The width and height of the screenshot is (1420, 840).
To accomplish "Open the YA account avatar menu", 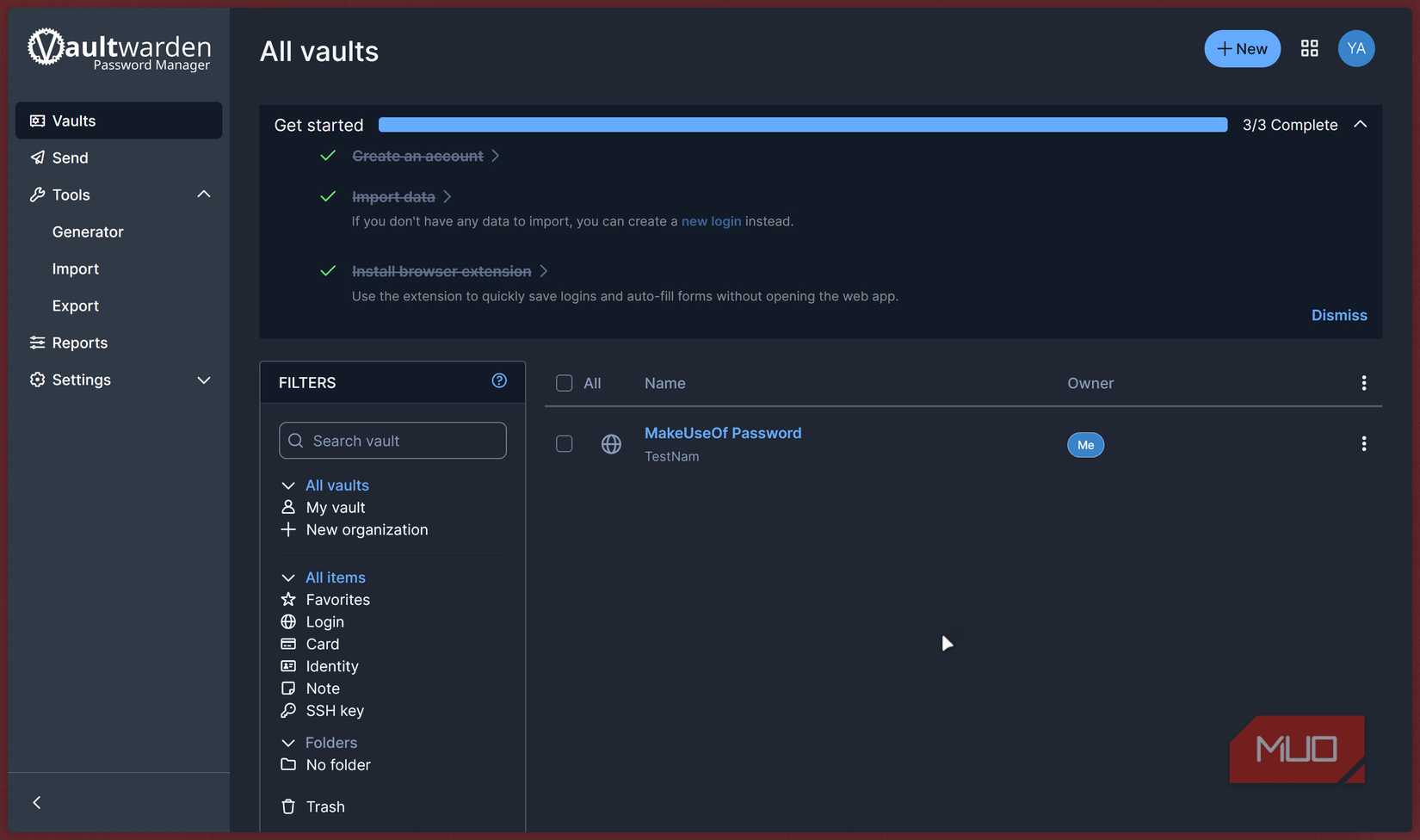I will click(1355, 48).
